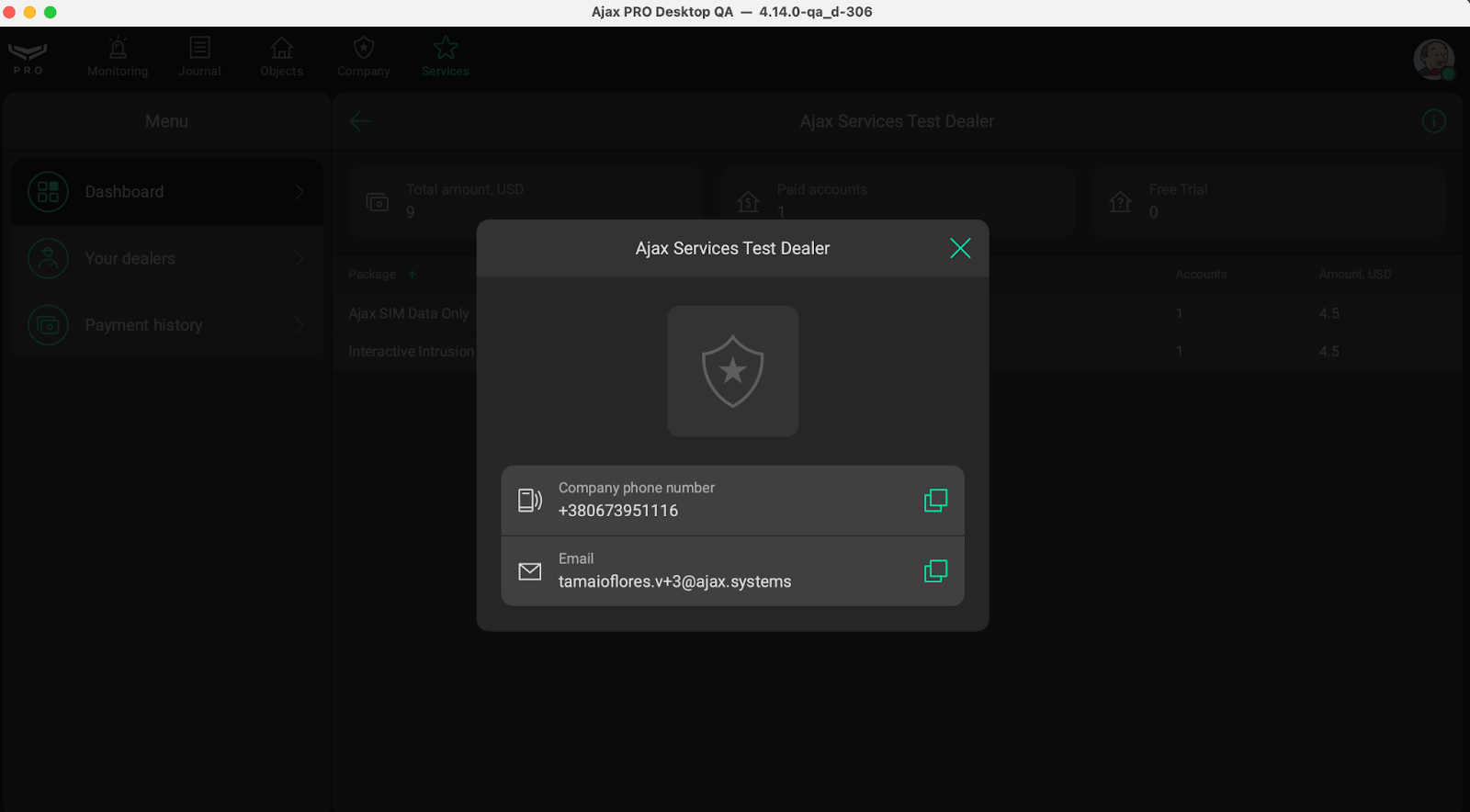Click the info icon in header
Viewport: 1470px width, 812px height.
[1433, 121]
